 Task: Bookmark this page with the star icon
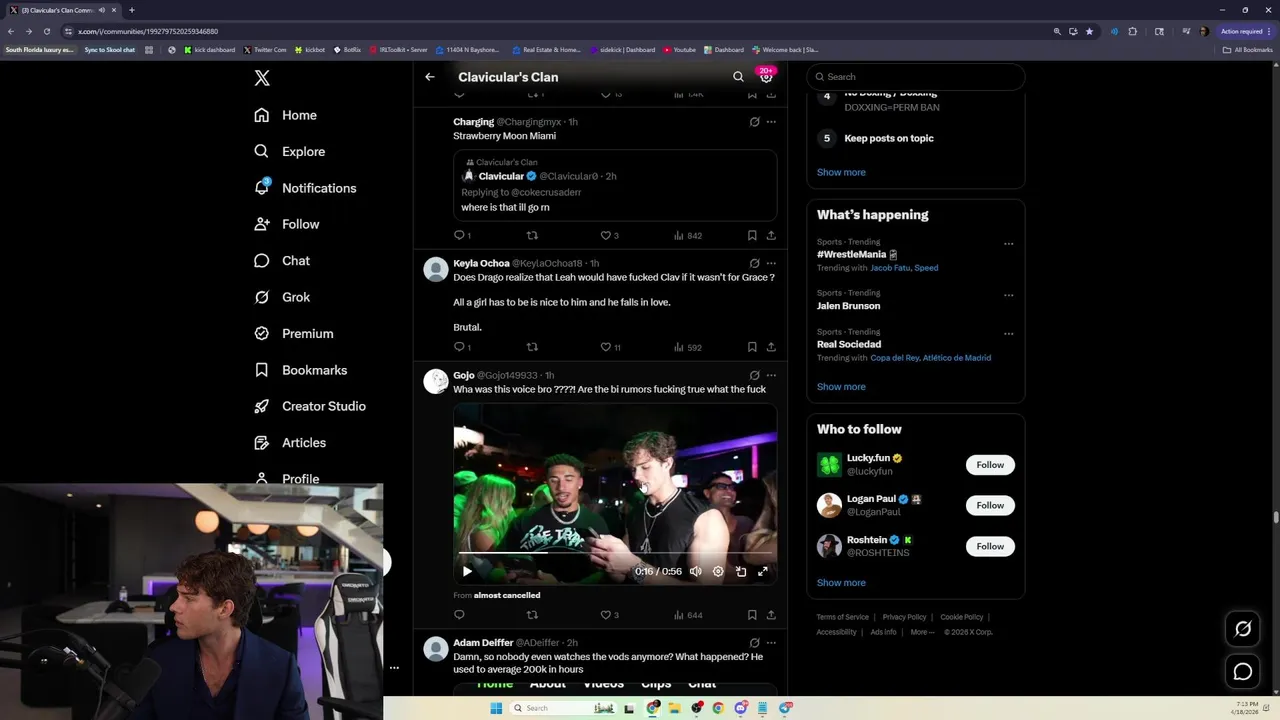1089,31
